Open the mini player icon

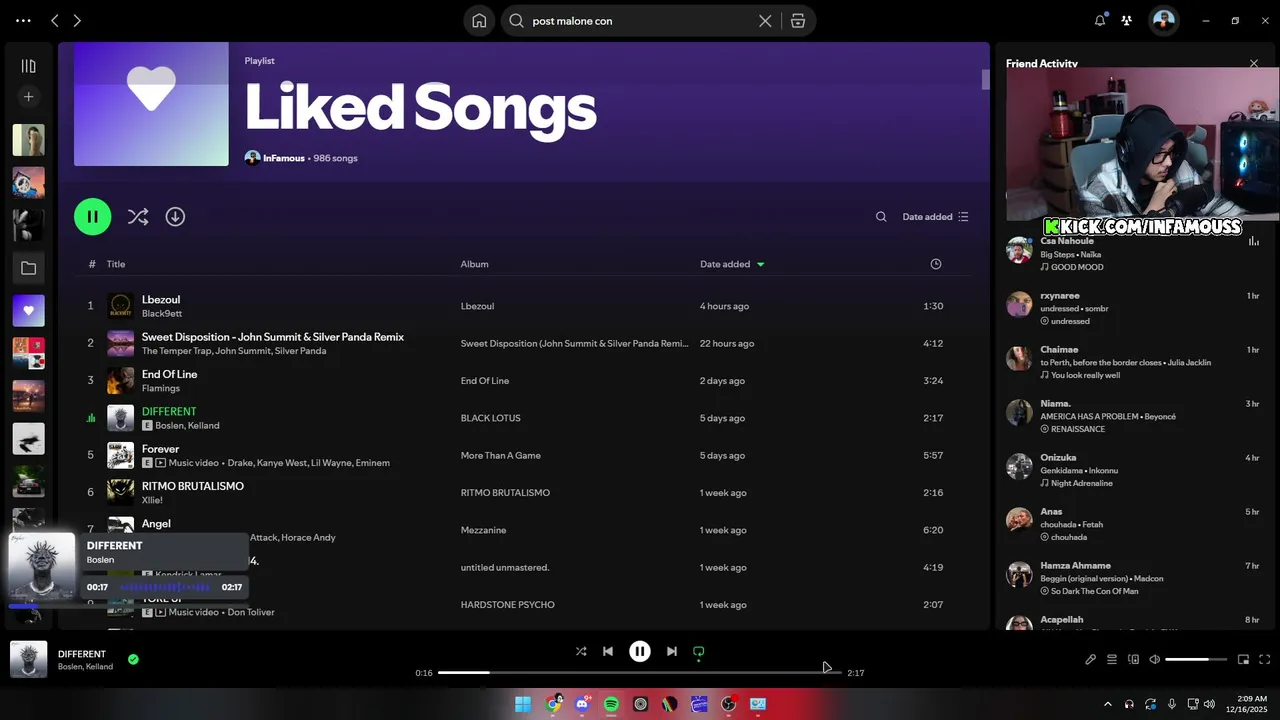(1243, 659)
